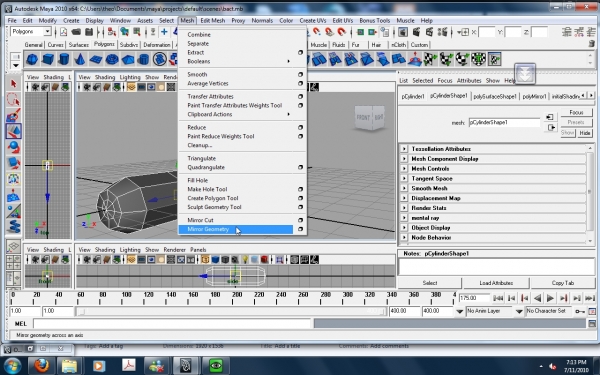
Task: Click the polygon cylinder shelf icon
Action: (x=64, y=59)
